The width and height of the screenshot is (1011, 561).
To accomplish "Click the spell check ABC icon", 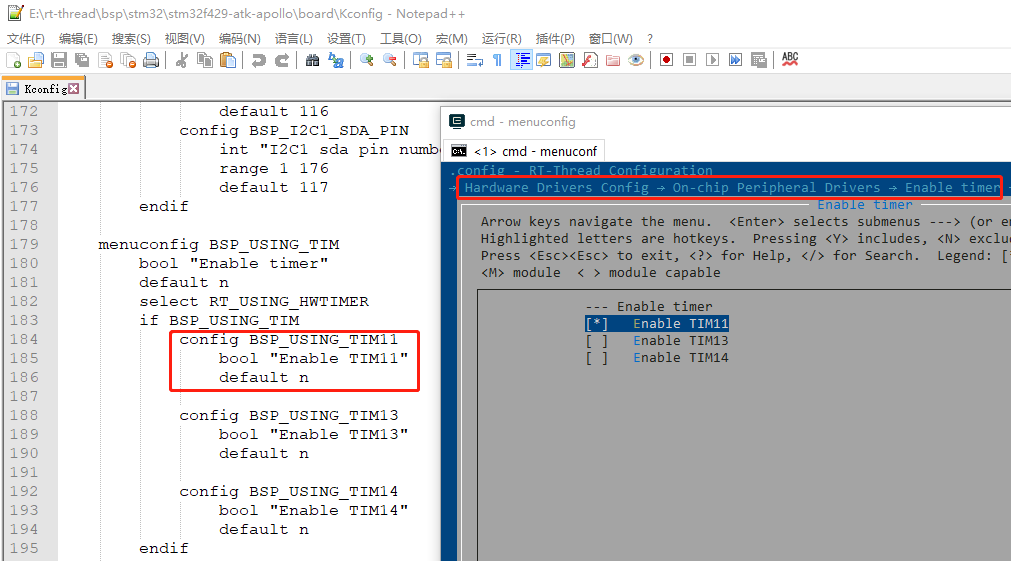I will (790, 60).
